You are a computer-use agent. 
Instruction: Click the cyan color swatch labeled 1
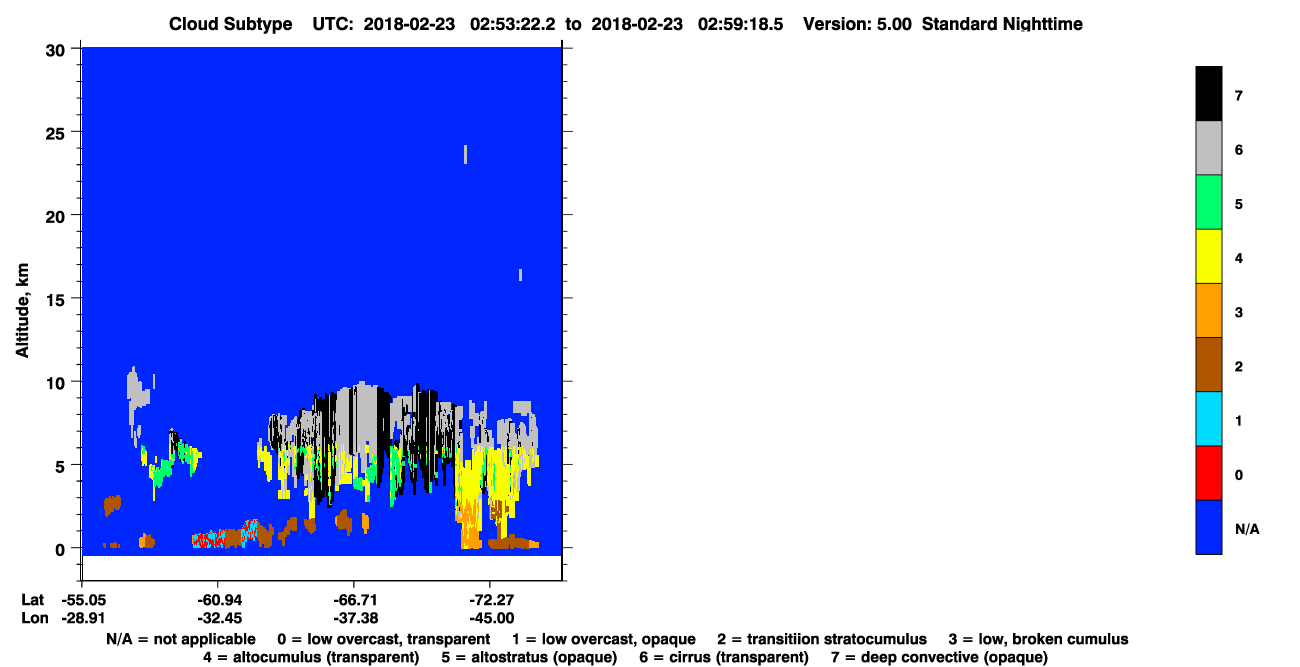1209,418
